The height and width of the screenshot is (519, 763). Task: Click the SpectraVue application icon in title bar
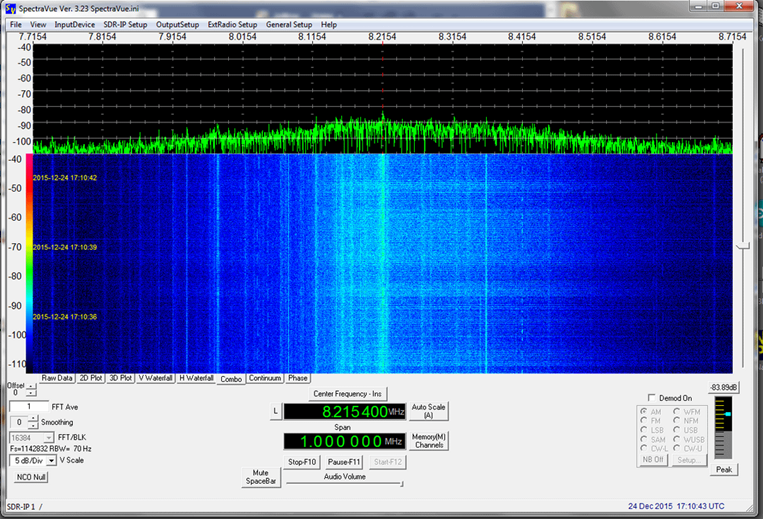[x=9, y=9]
